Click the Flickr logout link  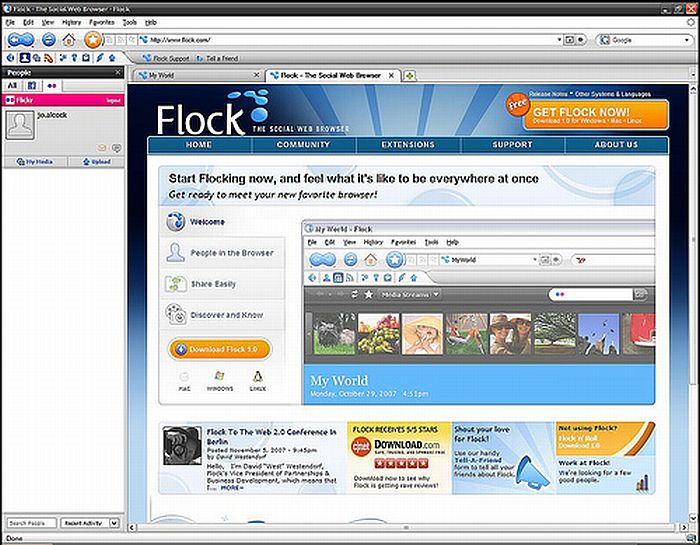113,100
